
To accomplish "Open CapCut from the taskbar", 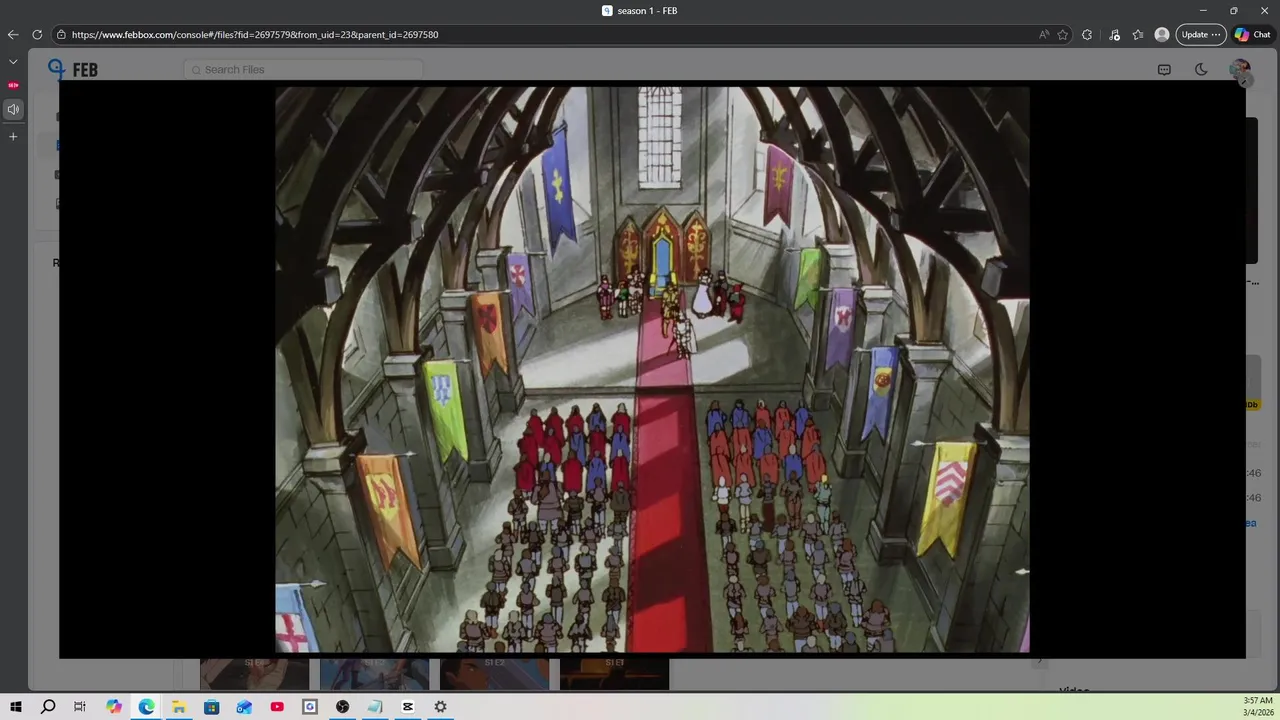I will point(408,707).
